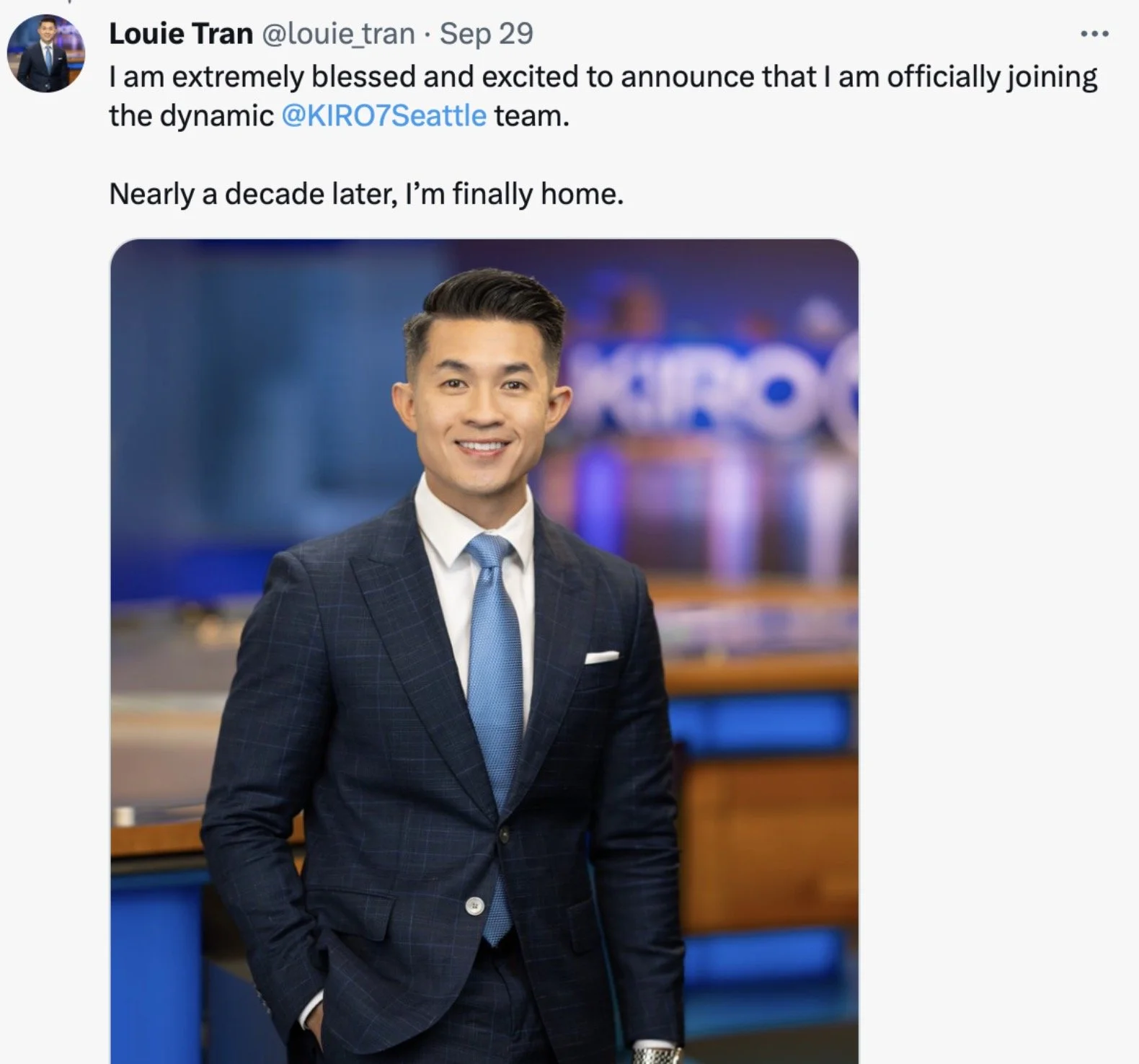Screen dimensions: 1139x1064
Task: Select the 'Nearly a decade later' sentence
Action: (366, 194)
